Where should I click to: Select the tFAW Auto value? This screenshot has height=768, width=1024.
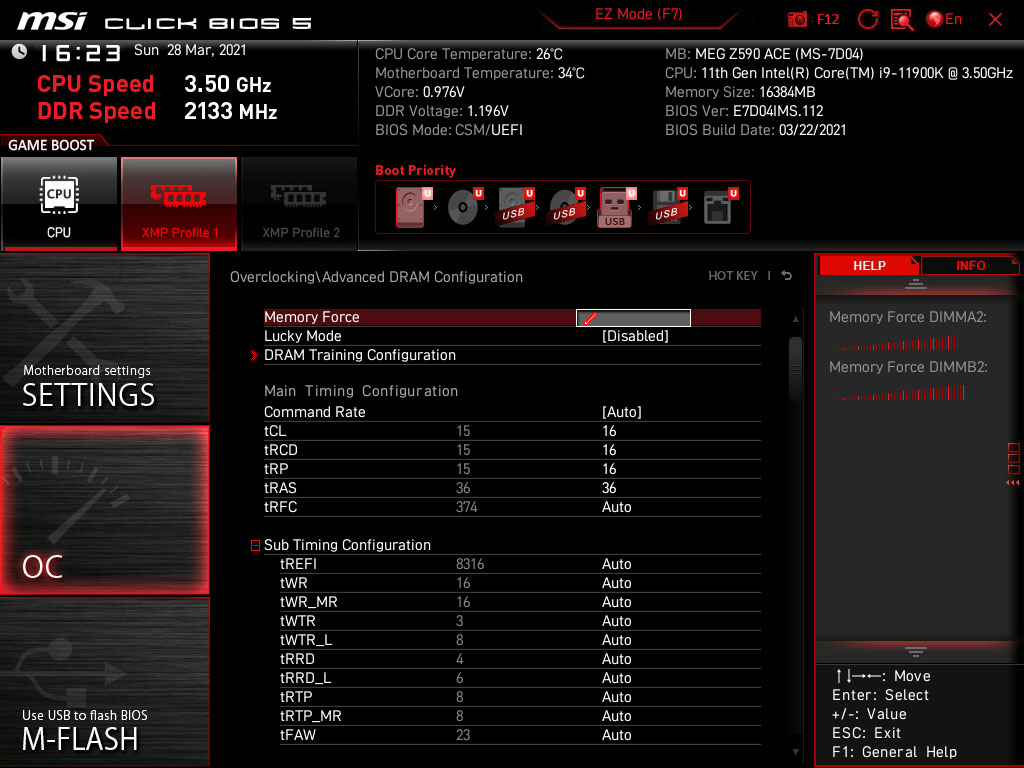(616, 735)
